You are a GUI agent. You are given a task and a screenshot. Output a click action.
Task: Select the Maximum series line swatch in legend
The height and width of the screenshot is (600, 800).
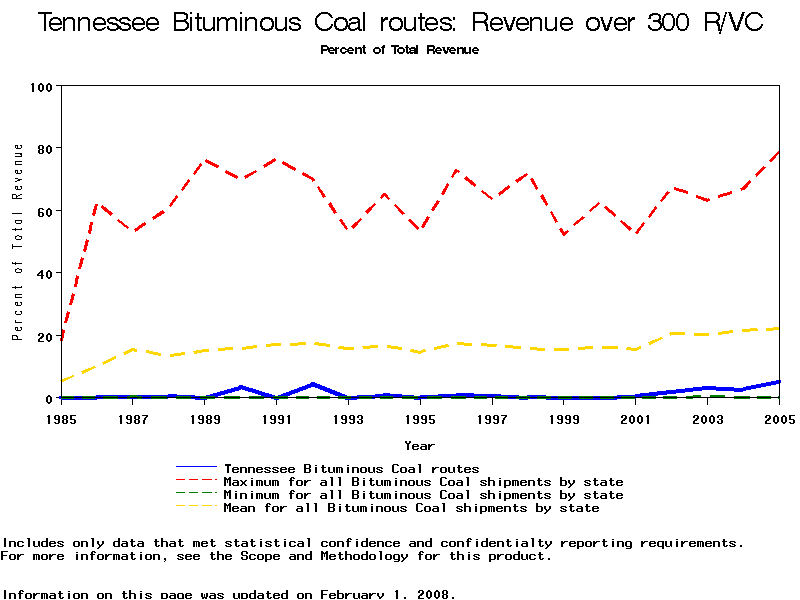[x=196, y=482]
